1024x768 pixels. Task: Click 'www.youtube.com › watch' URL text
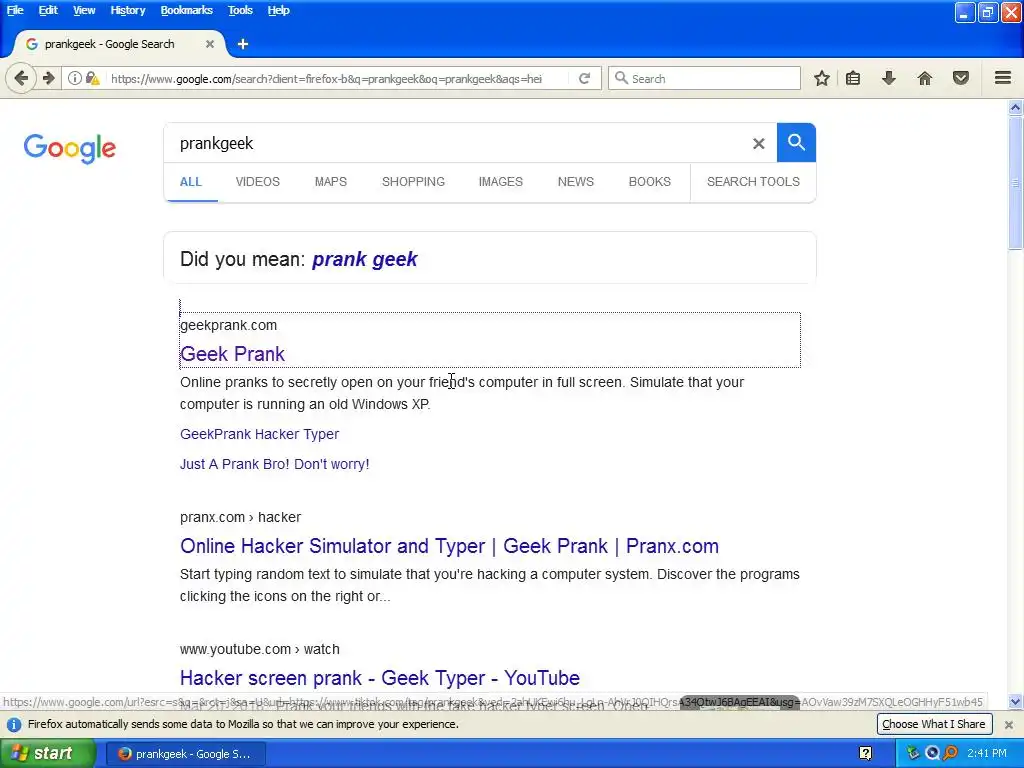pos(260,649)
